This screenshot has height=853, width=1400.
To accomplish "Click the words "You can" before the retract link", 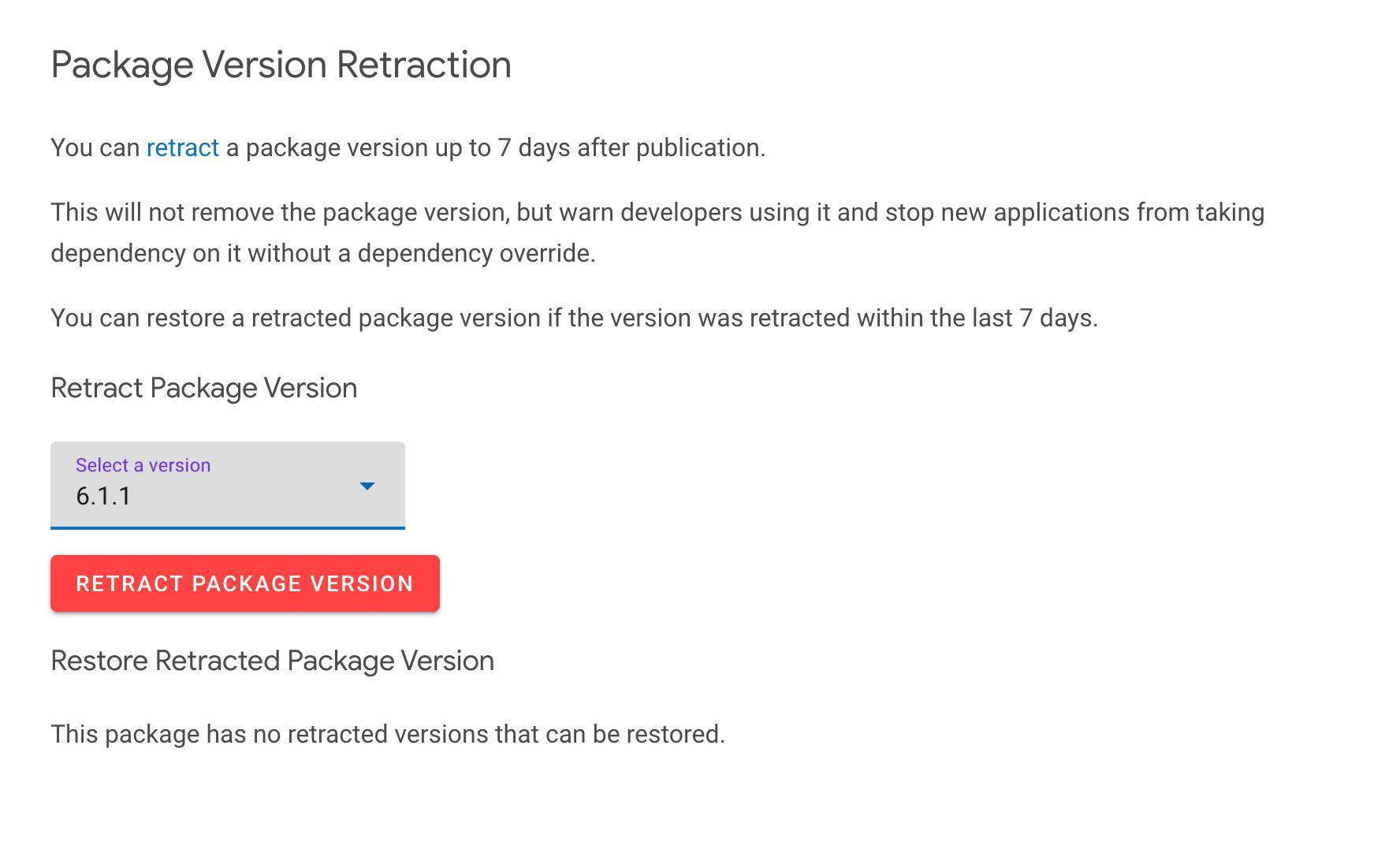I will pyautogui.click(x=95, y=148).
